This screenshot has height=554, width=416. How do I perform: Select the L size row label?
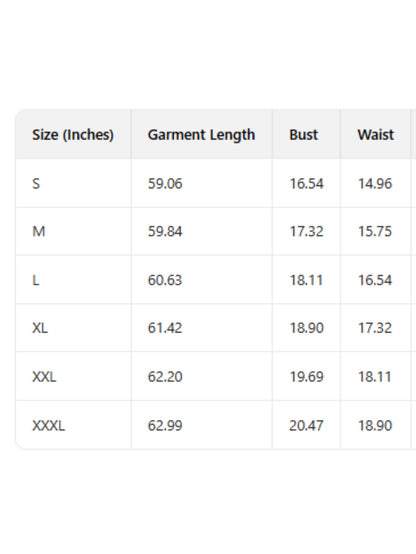[36, 280]
